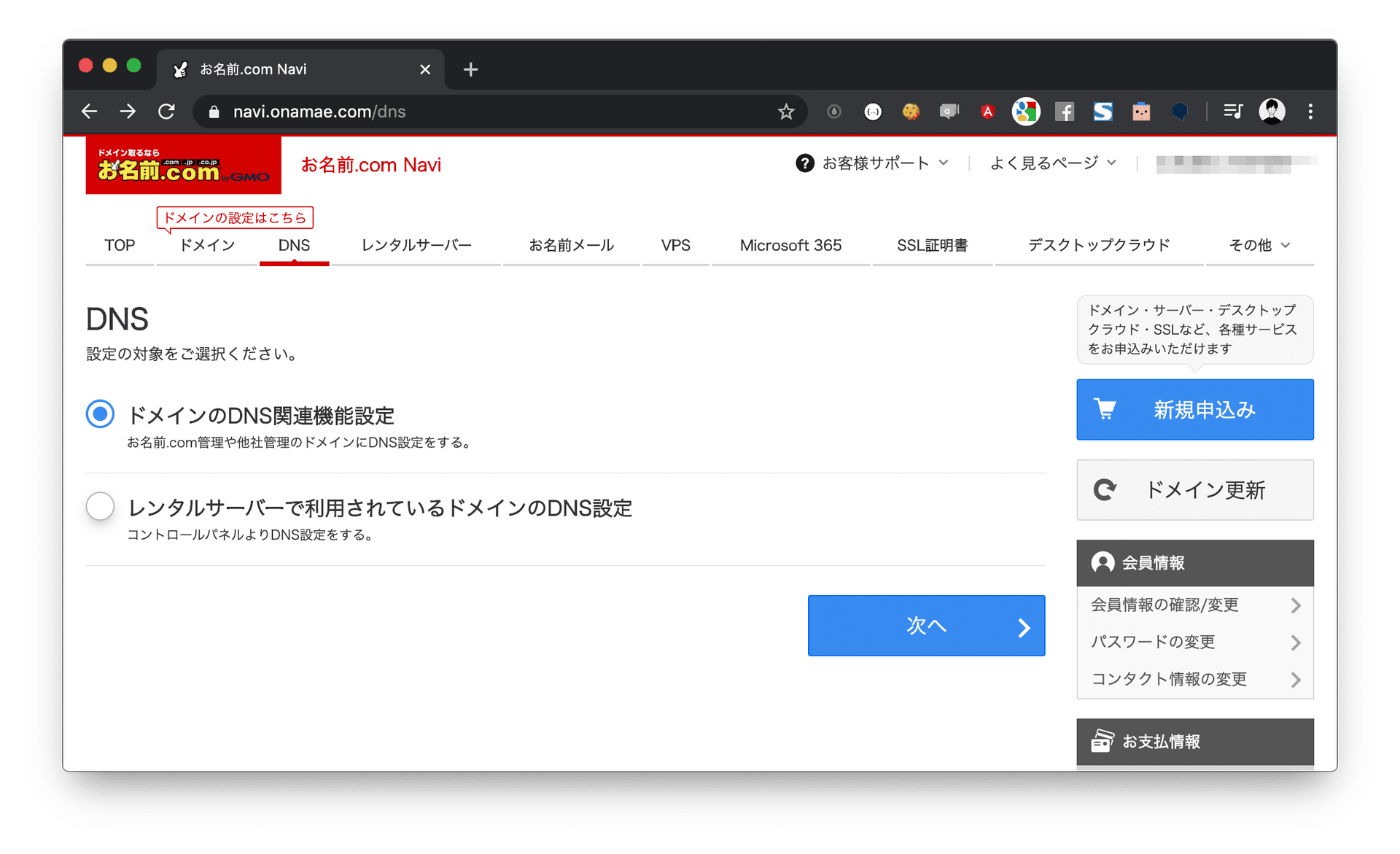Click the browser forward arrow
The image size is (1400, 854).
pos(128,112)
